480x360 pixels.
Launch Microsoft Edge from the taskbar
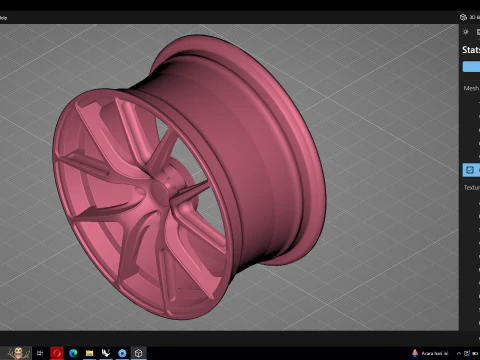73,353
